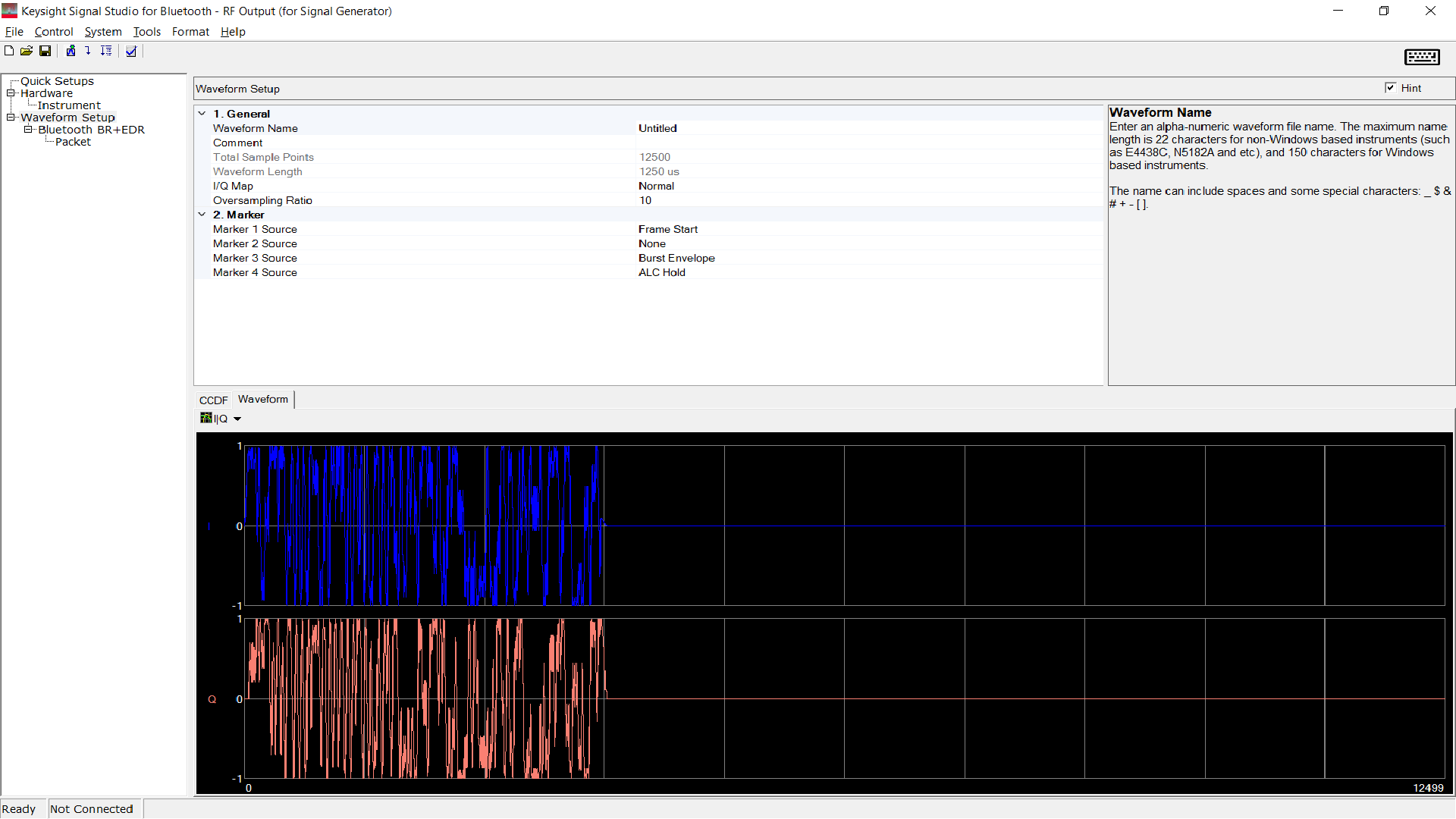1456x819 pixels.
Task: Click the blue checkmark toolbar icon
Action: [x=131, y=51]
